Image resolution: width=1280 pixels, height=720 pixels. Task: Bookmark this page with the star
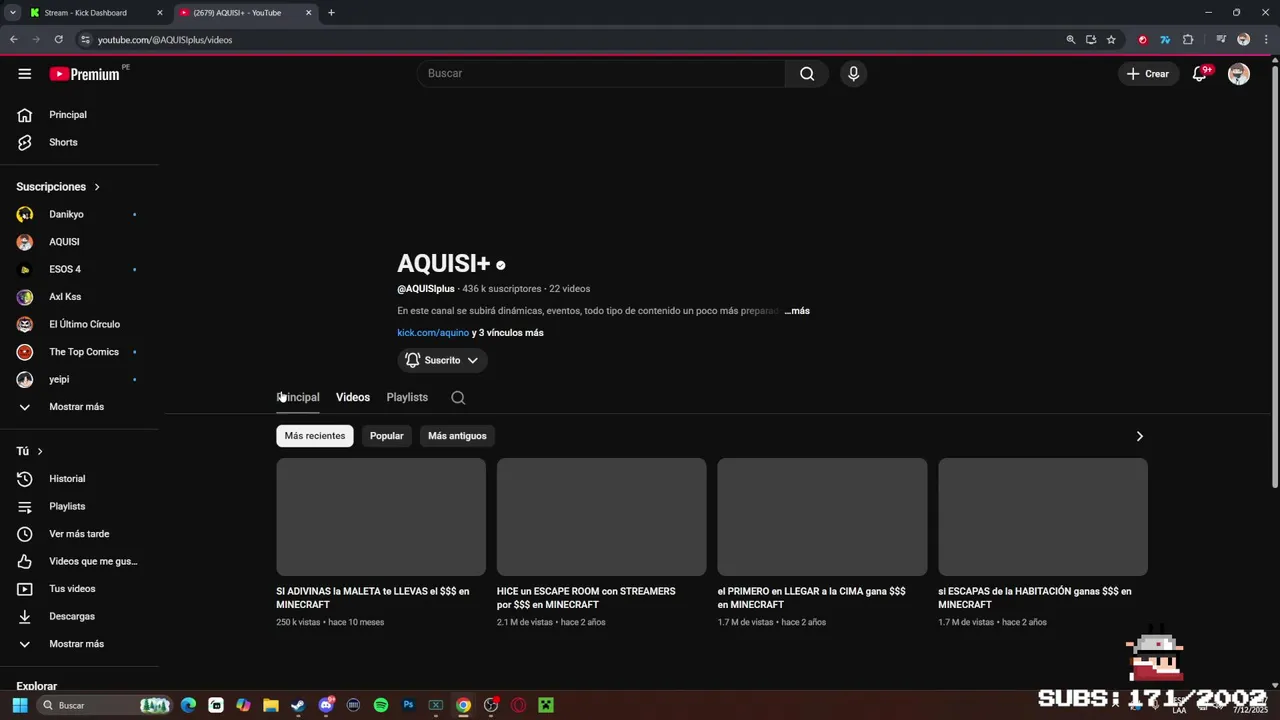1111,40
